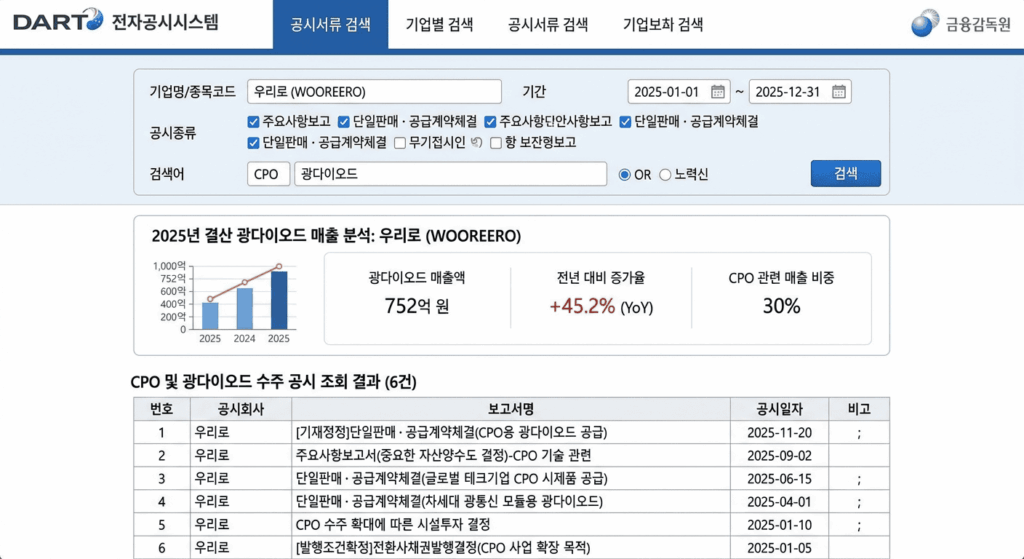The image size is (1024, 559).
Task: Click the 비고 column header
Action: 859,409
